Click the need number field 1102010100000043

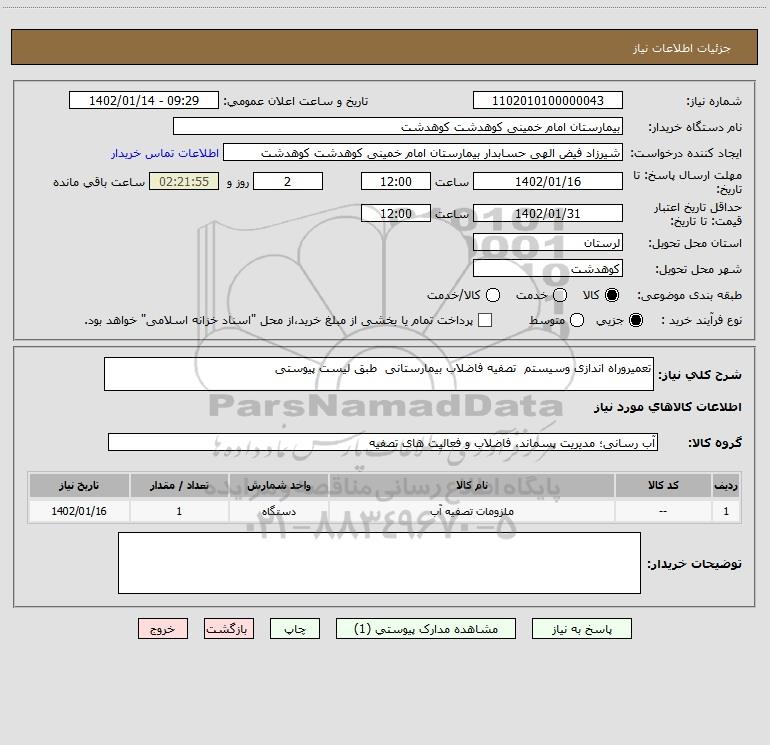click(548, 101)
